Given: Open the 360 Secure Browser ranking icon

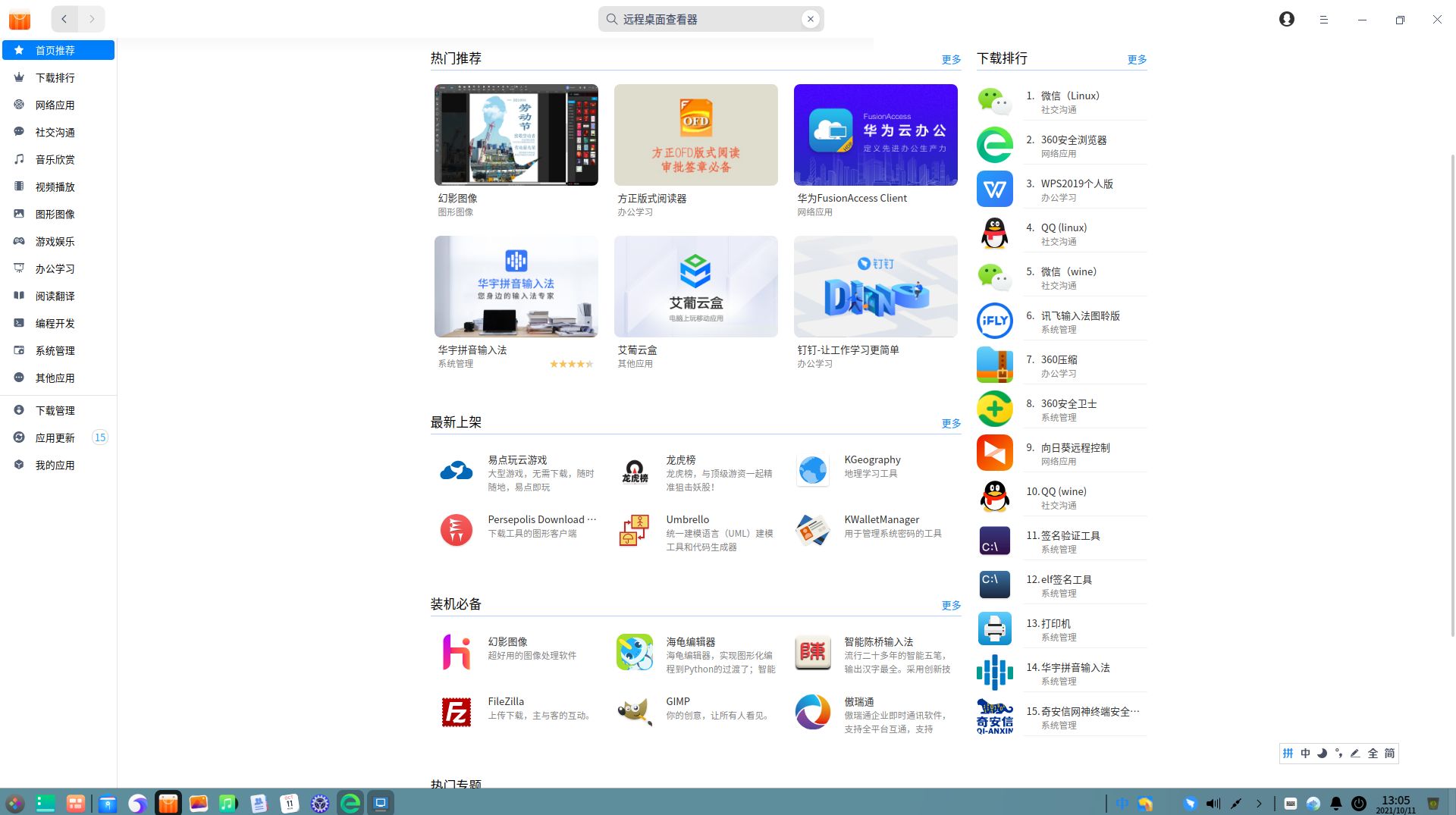Looking at the screenshot, I should [x=994, y=145].
